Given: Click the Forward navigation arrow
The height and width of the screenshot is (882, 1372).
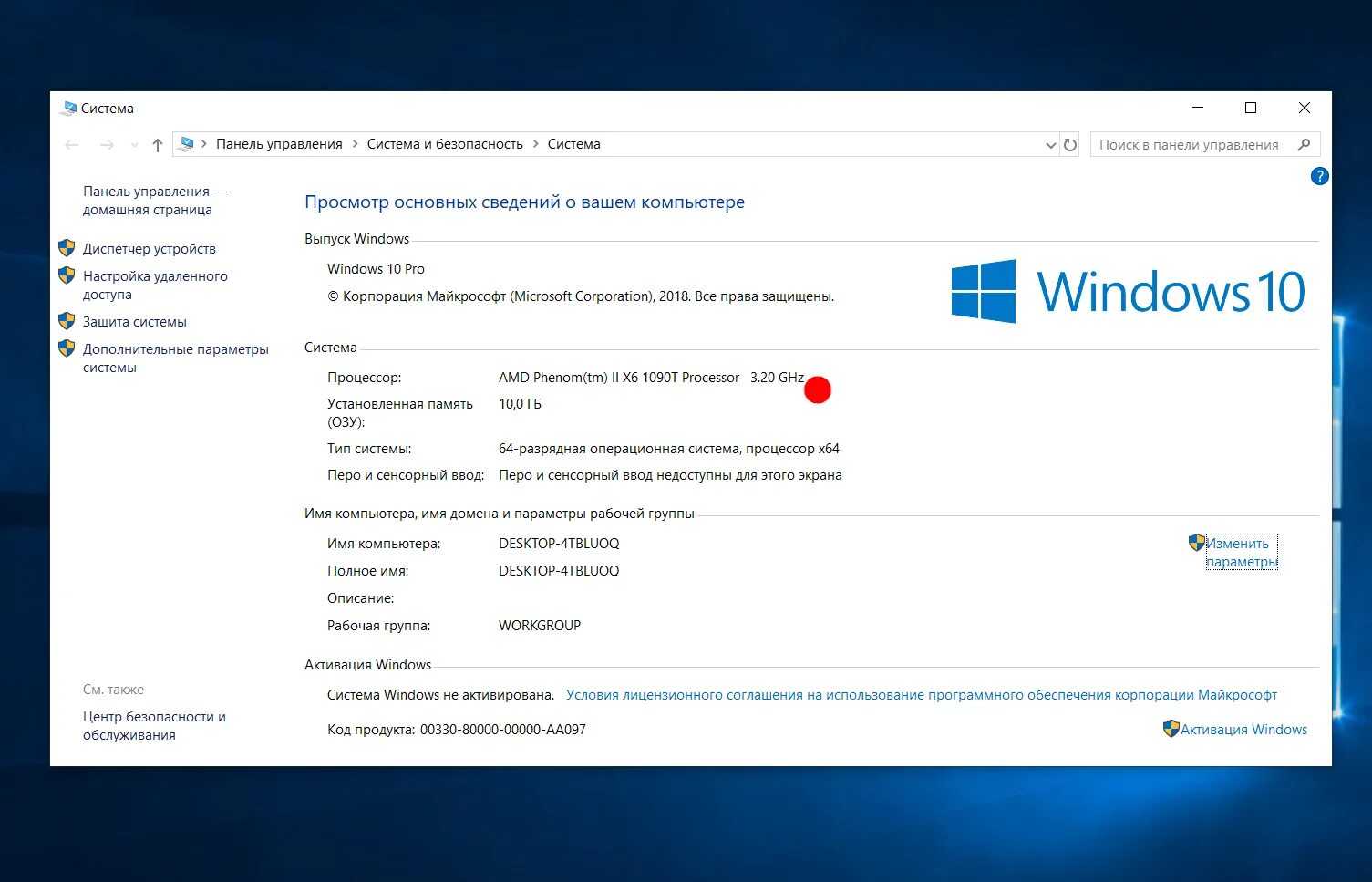Looking at the screenshot, I should pyautogui.click(x=107, y=144).
